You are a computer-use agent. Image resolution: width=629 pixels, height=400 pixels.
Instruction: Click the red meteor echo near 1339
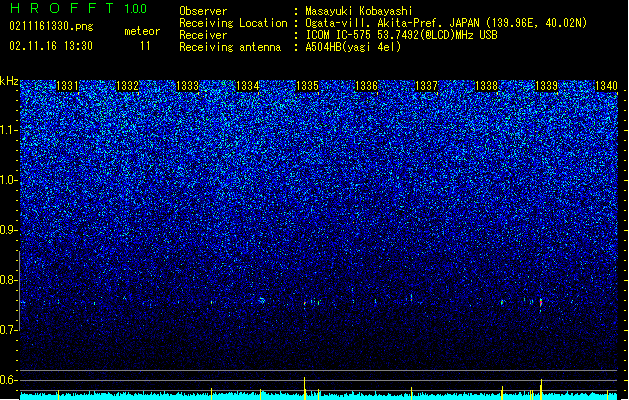541,303
